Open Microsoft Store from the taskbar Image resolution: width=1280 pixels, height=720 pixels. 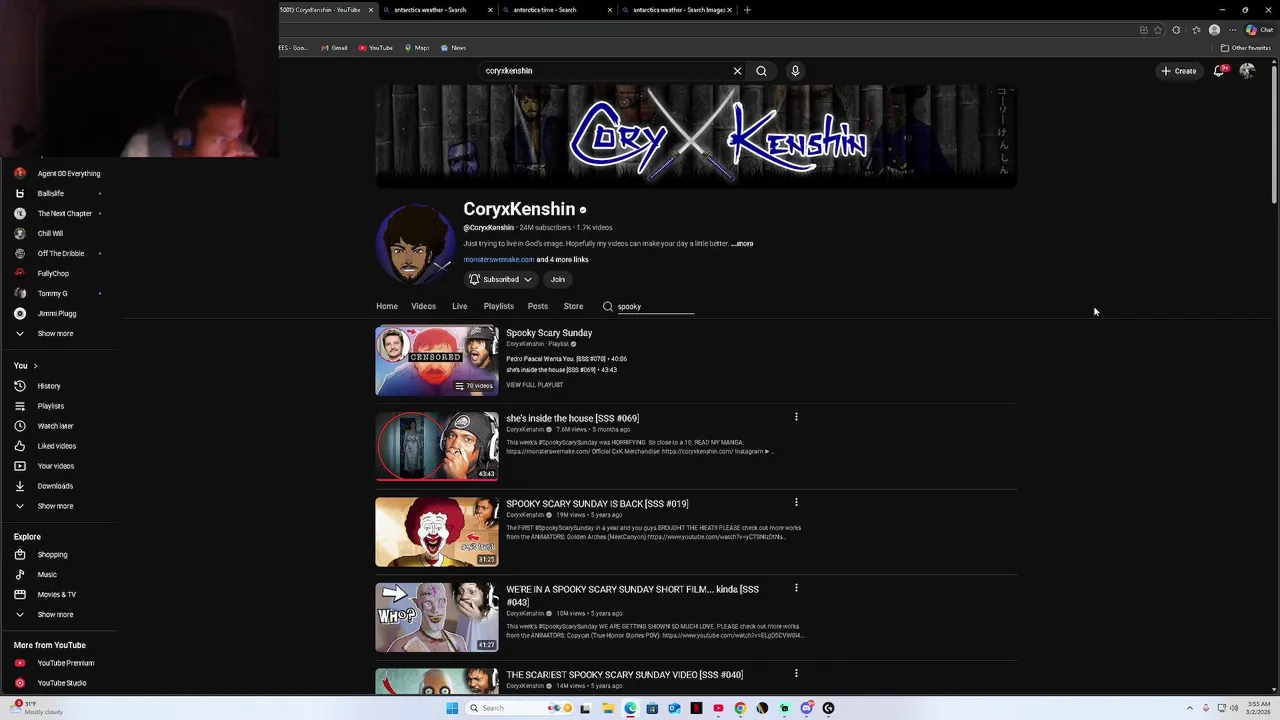pyautogui.click(x=652, y=708)
